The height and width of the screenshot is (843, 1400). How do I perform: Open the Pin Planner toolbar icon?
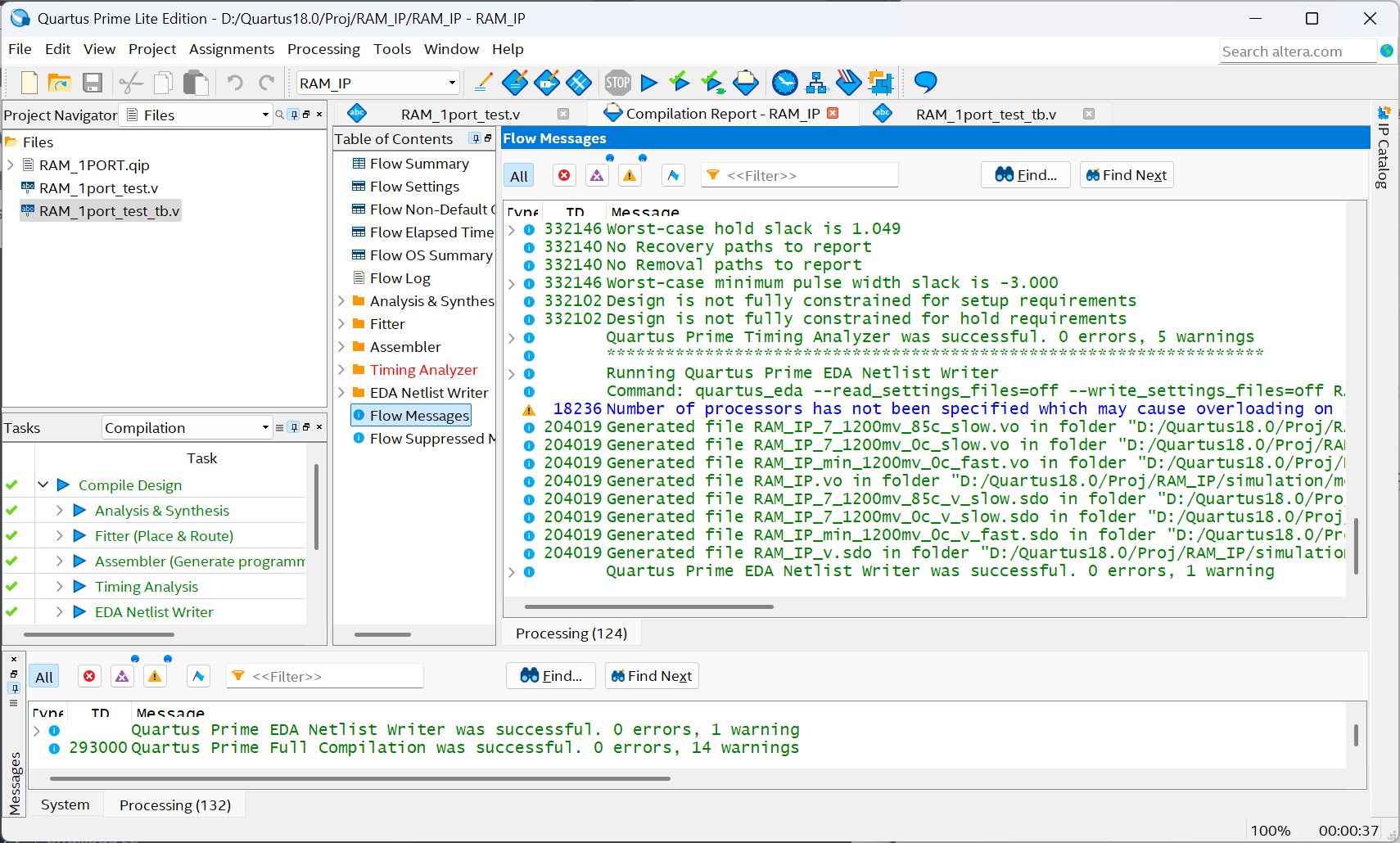coord(547,82)
